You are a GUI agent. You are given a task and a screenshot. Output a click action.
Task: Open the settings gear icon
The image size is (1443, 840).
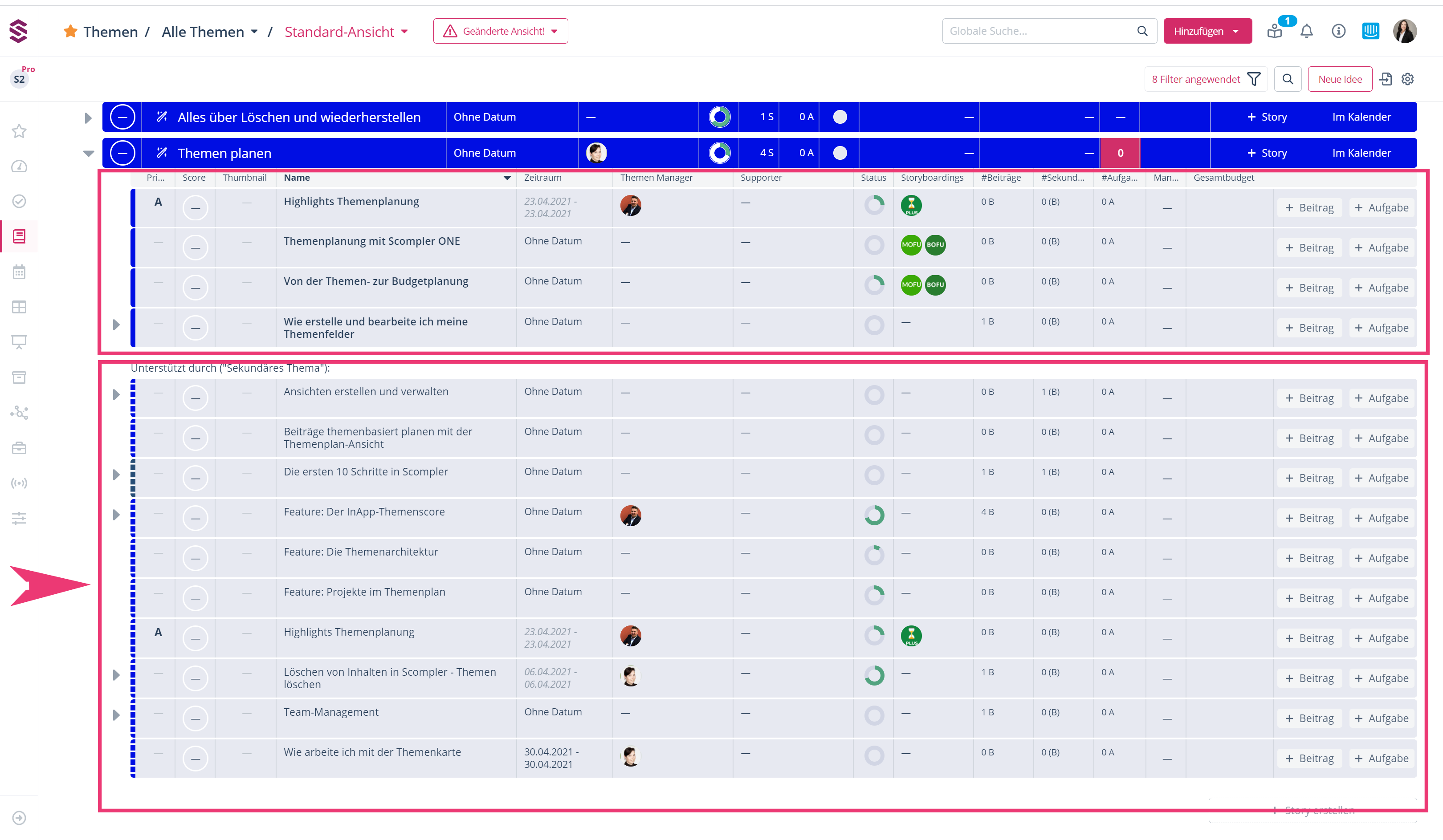(x=1407, y=79)
